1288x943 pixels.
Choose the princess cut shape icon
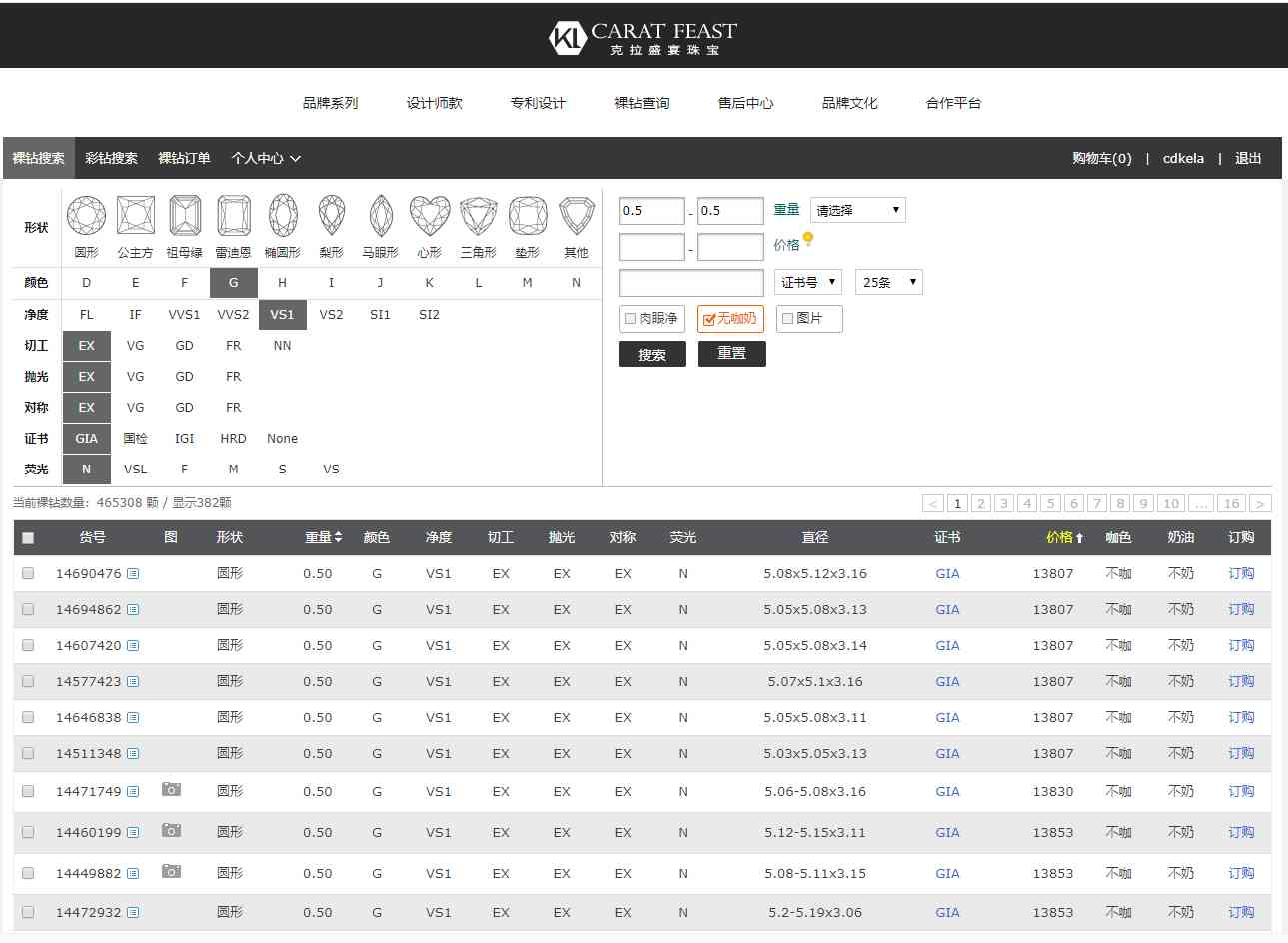136,216
